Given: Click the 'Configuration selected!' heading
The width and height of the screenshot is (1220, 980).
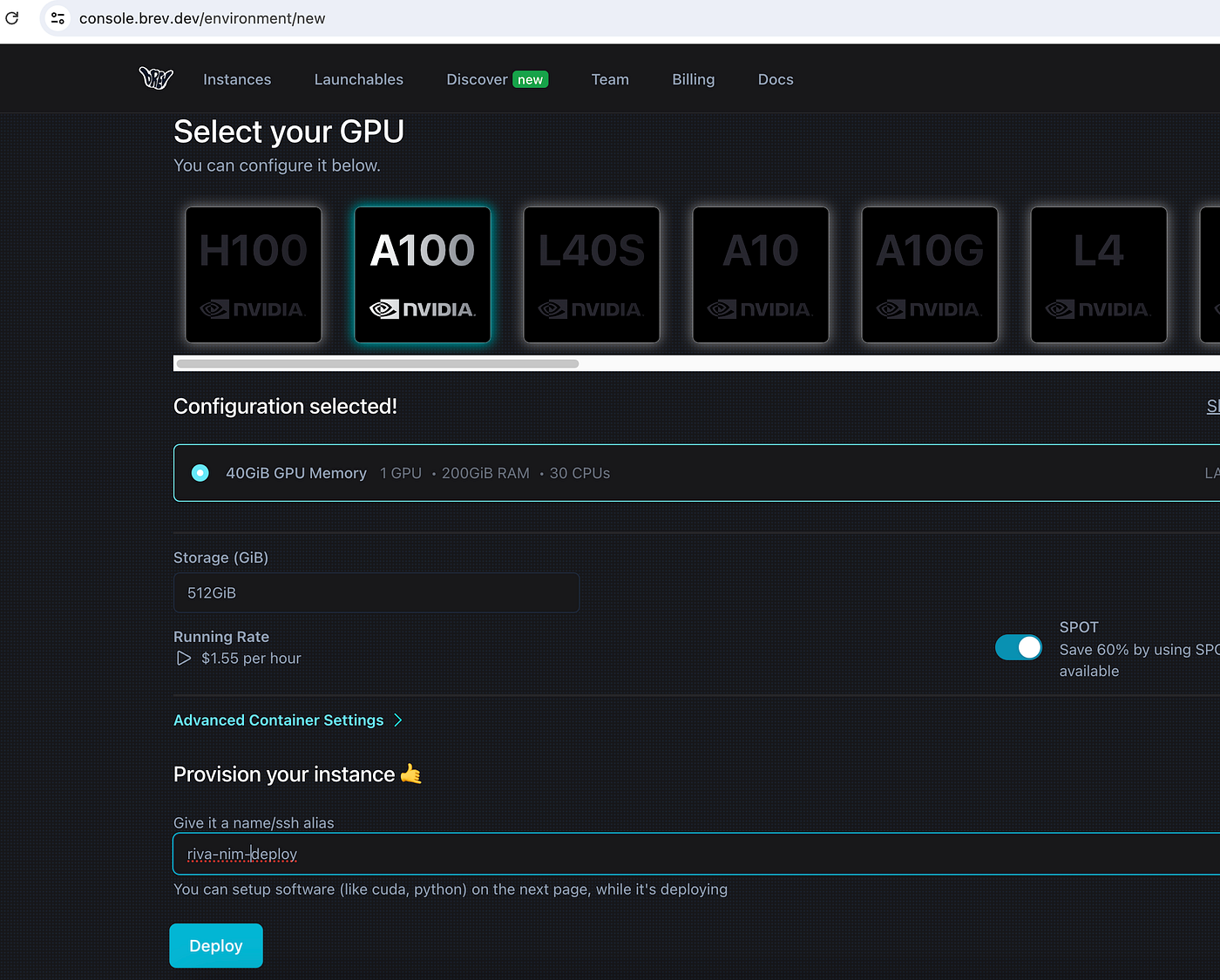Looking at the screenshot, I should [285, 407].
